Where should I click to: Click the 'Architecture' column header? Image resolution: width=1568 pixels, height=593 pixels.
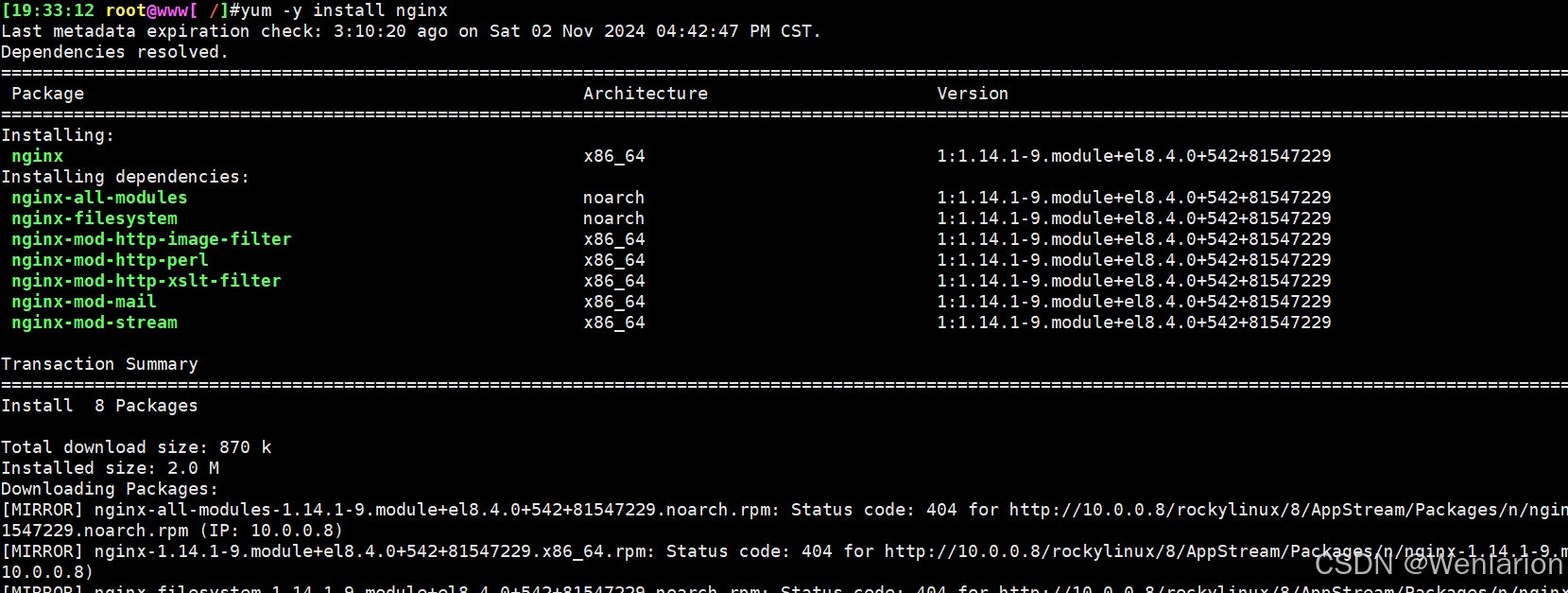(x=646, y=94)
